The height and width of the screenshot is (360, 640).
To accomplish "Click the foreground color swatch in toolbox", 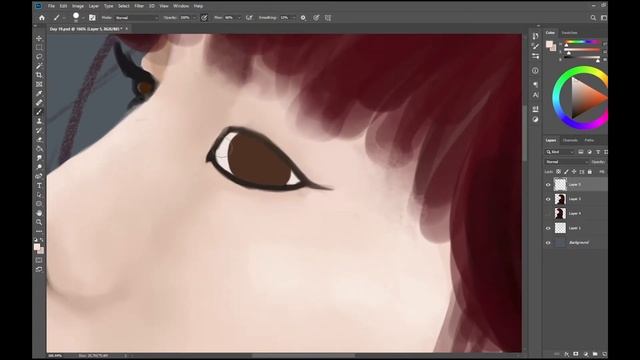I will 37,247.
